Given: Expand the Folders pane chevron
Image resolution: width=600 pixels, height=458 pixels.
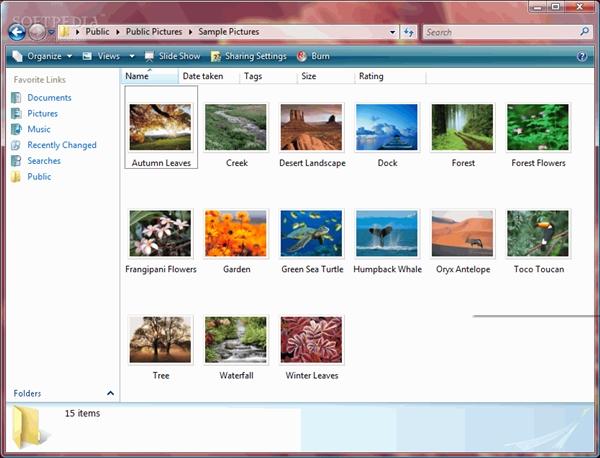Looking at the screenshot, I should [110, 393].
